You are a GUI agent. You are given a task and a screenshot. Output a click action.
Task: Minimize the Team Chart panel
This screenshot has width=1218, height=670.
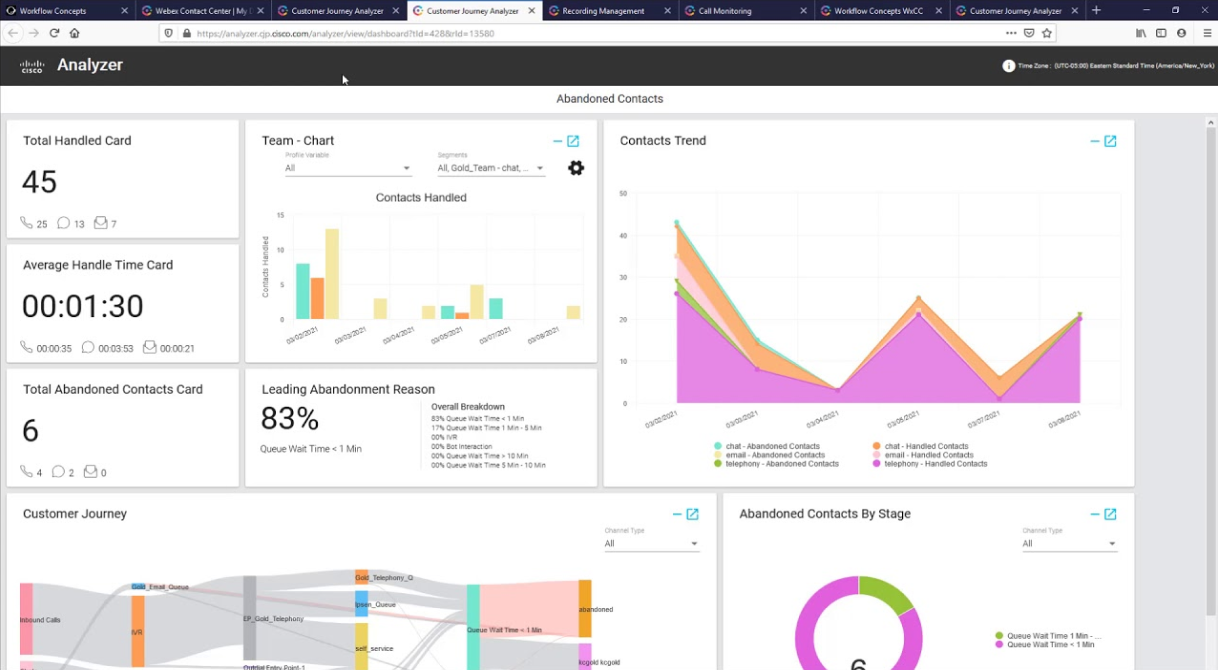coord(557,141)
